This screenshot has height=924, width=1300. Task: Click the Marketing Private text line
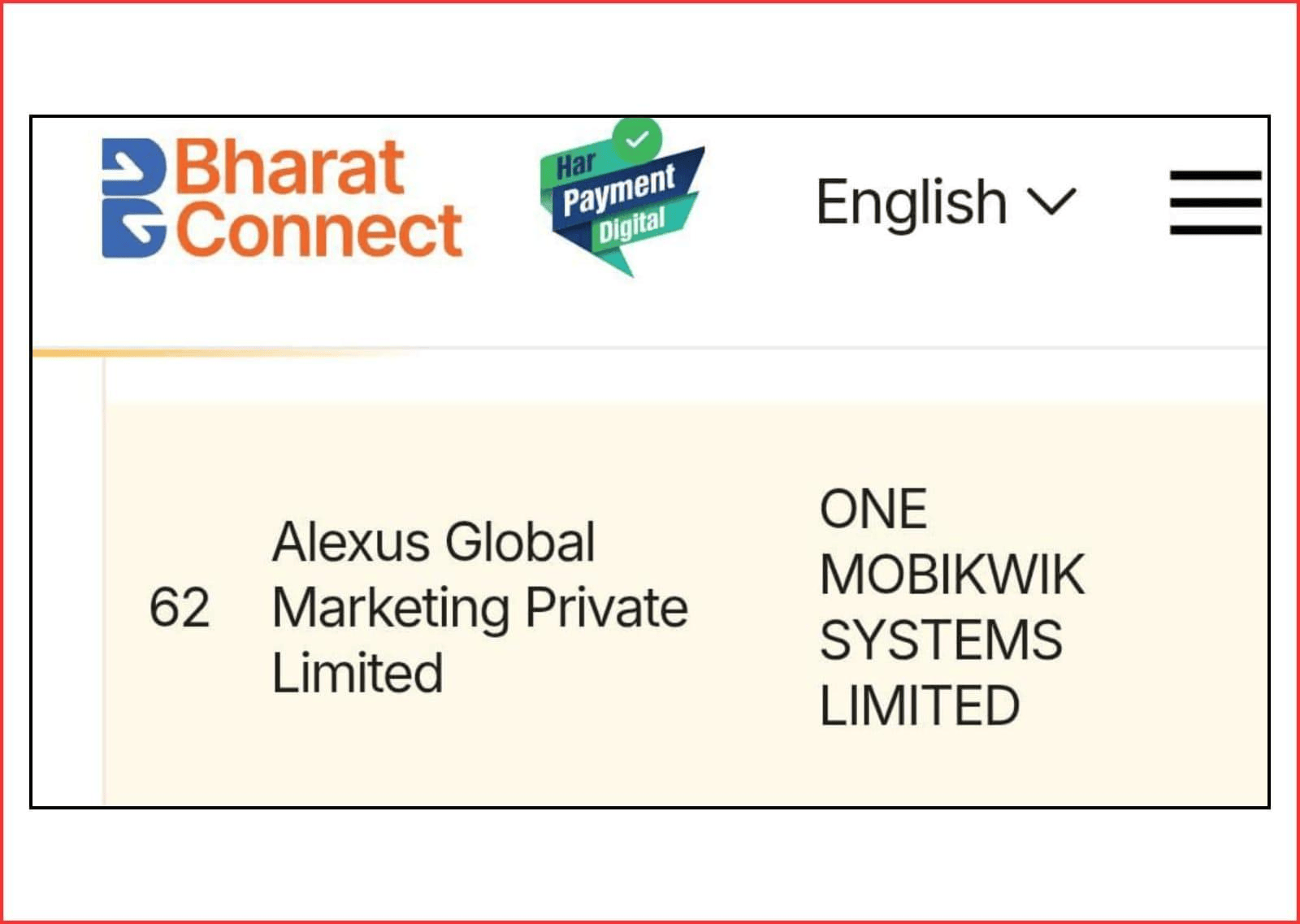pyautogui.click(x=479, y=608)
